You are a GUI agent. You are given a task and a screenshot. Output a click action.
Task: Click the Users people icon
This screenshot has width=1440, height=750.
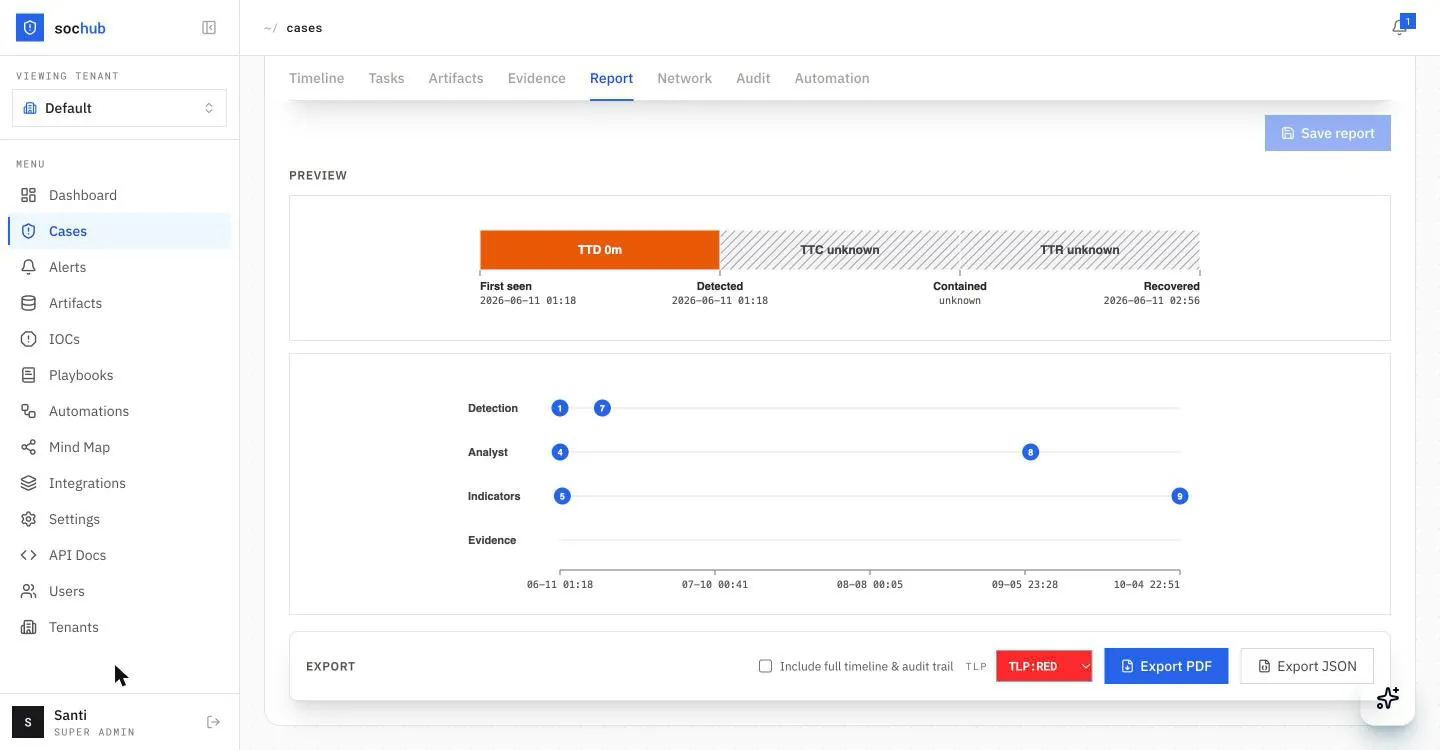click(x=29, y=591)
